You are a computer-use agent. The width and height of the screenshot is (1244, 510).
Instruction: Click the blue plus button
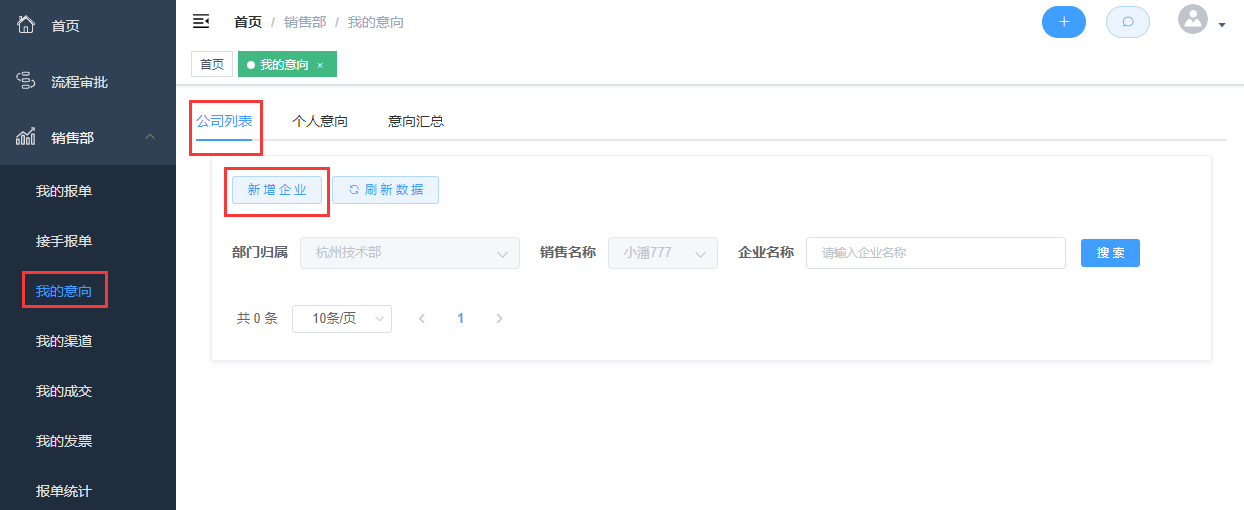coord(1063,22)
